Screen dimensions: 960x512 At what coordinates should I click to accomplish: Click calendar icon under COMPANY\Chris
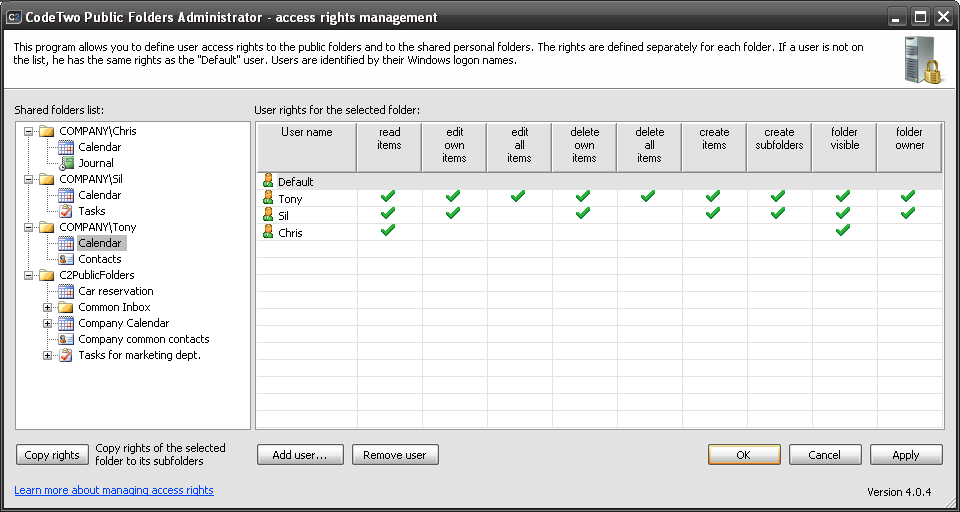66,147
